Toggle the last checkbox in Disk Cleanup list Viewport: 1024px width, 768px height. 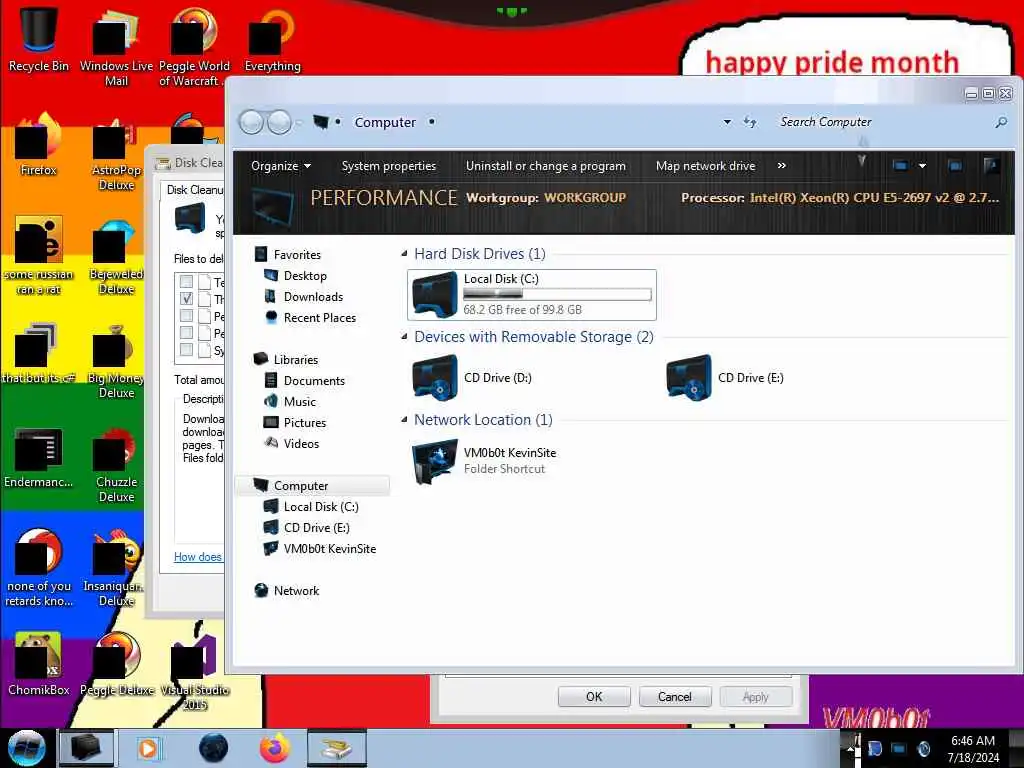(x=186, y=349)
